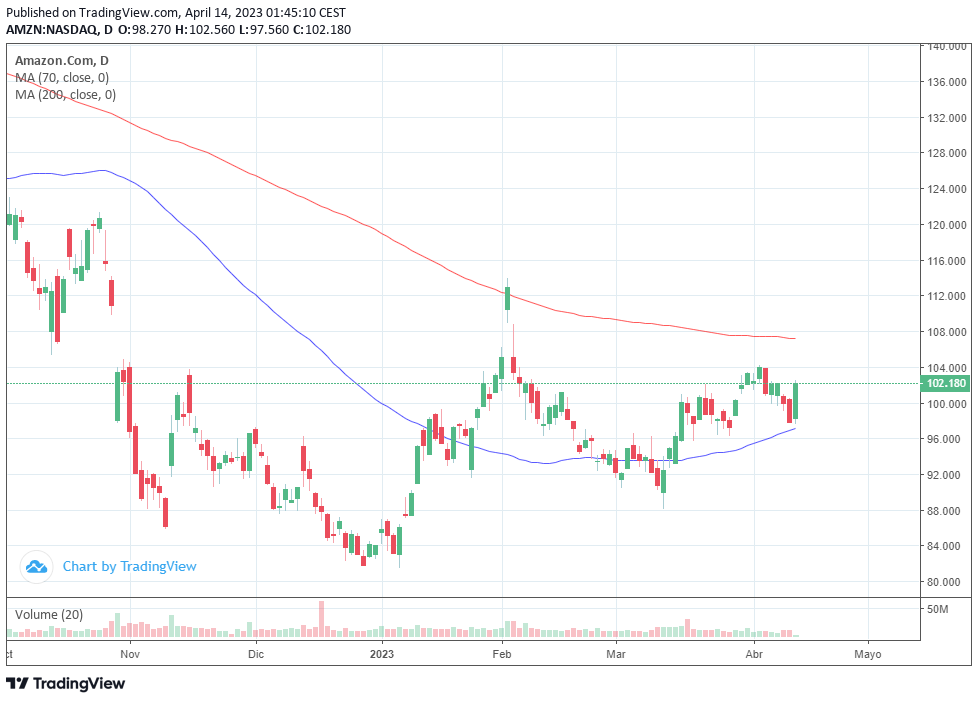The image size is (978, 702).
Task: Click the H:102.560 high value in header
Action: coord(205,29)
